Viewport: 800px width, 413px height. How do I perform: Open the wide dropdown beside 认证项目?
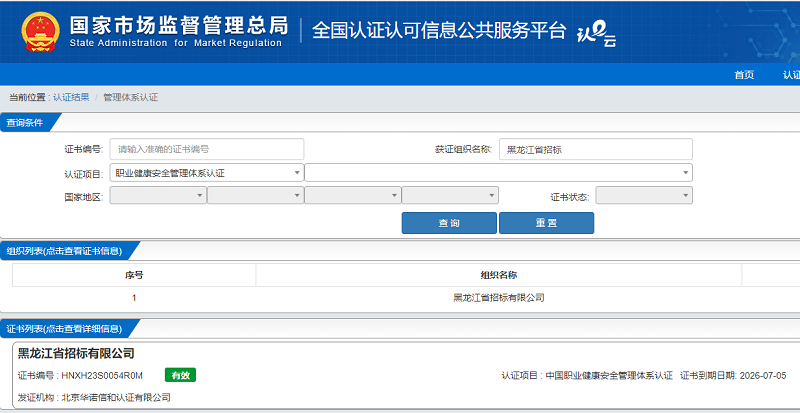[x=498, y=173]
